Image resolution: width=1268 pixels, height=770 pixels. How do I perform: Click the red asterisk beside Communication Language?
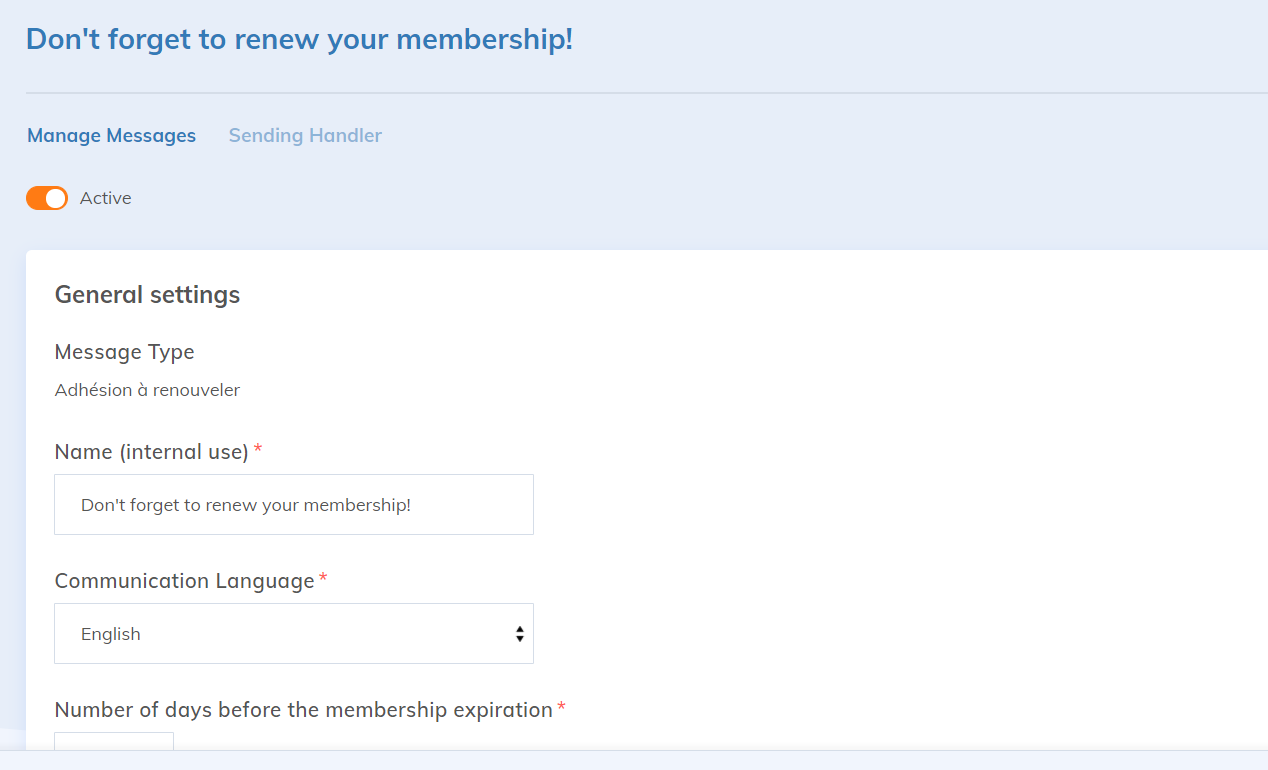323,579
